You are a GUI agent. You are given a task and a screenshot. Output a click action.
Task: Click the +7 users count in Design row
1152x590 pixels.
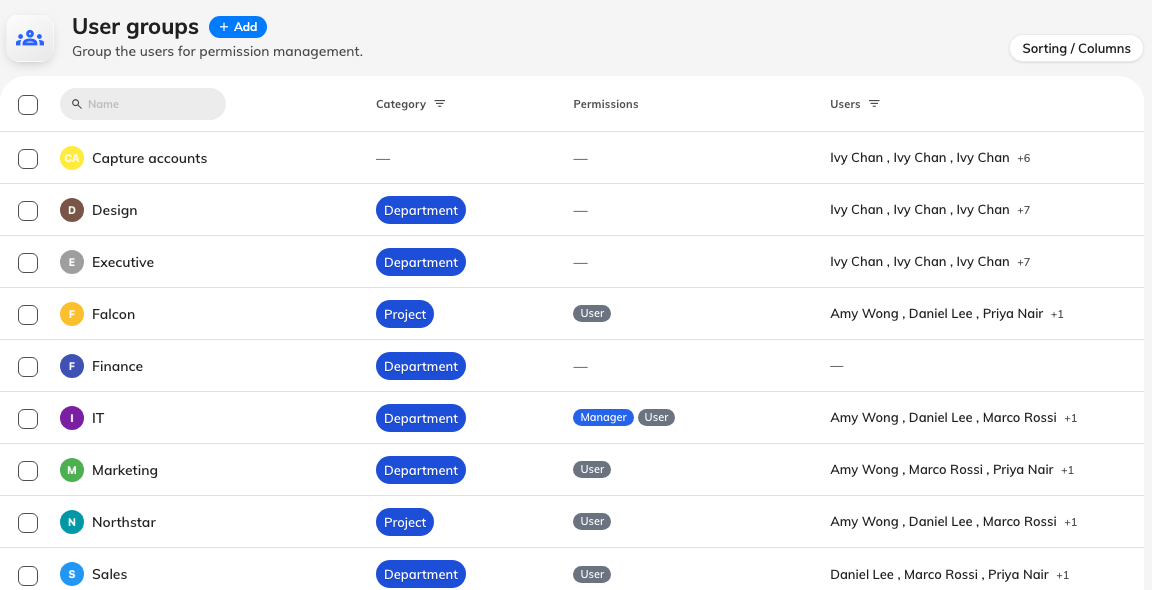[x=1023, y=210]
